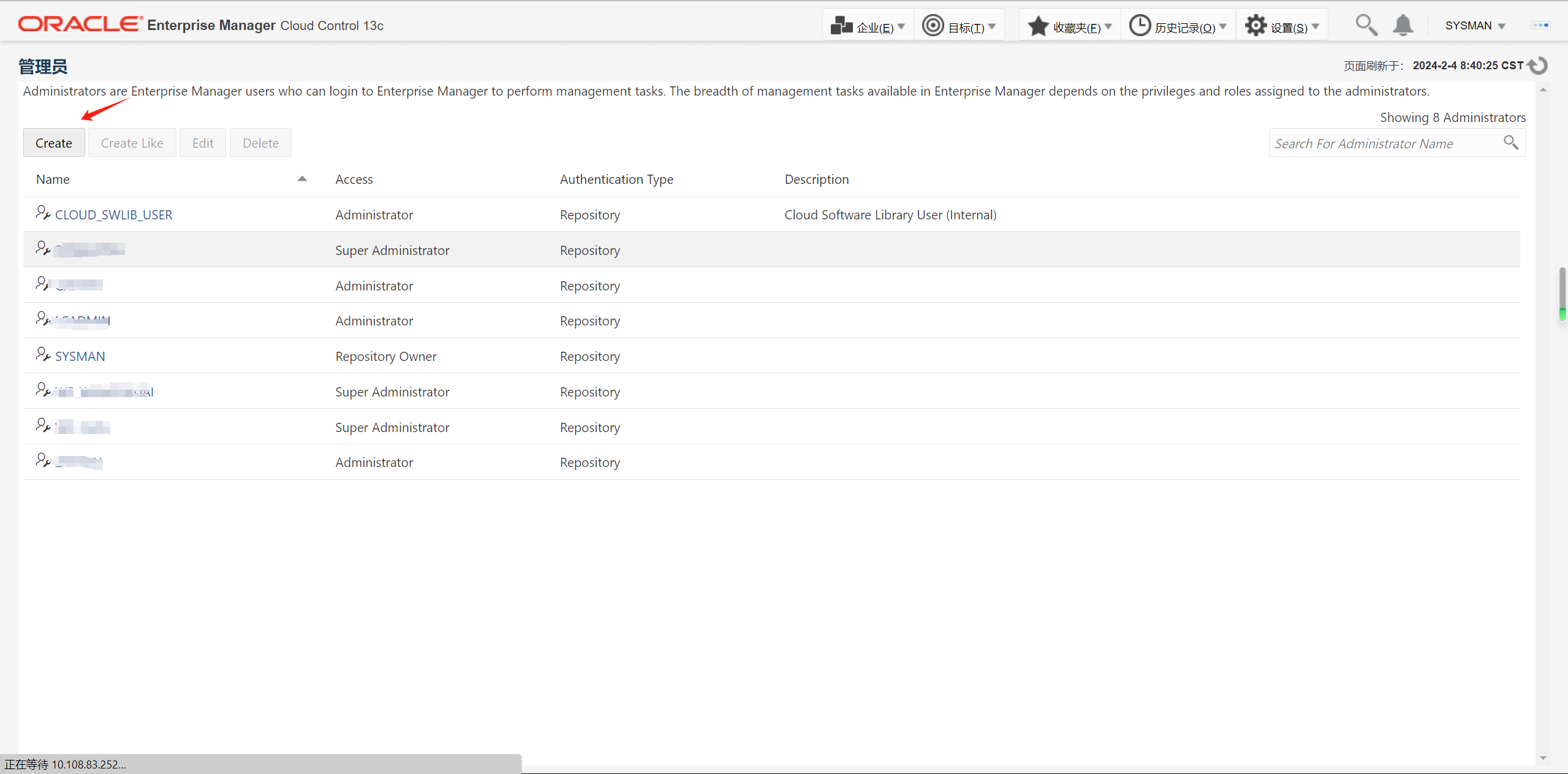Open the notifications bell icon
Screen dimensions: 1568x774
point(1403,26)
